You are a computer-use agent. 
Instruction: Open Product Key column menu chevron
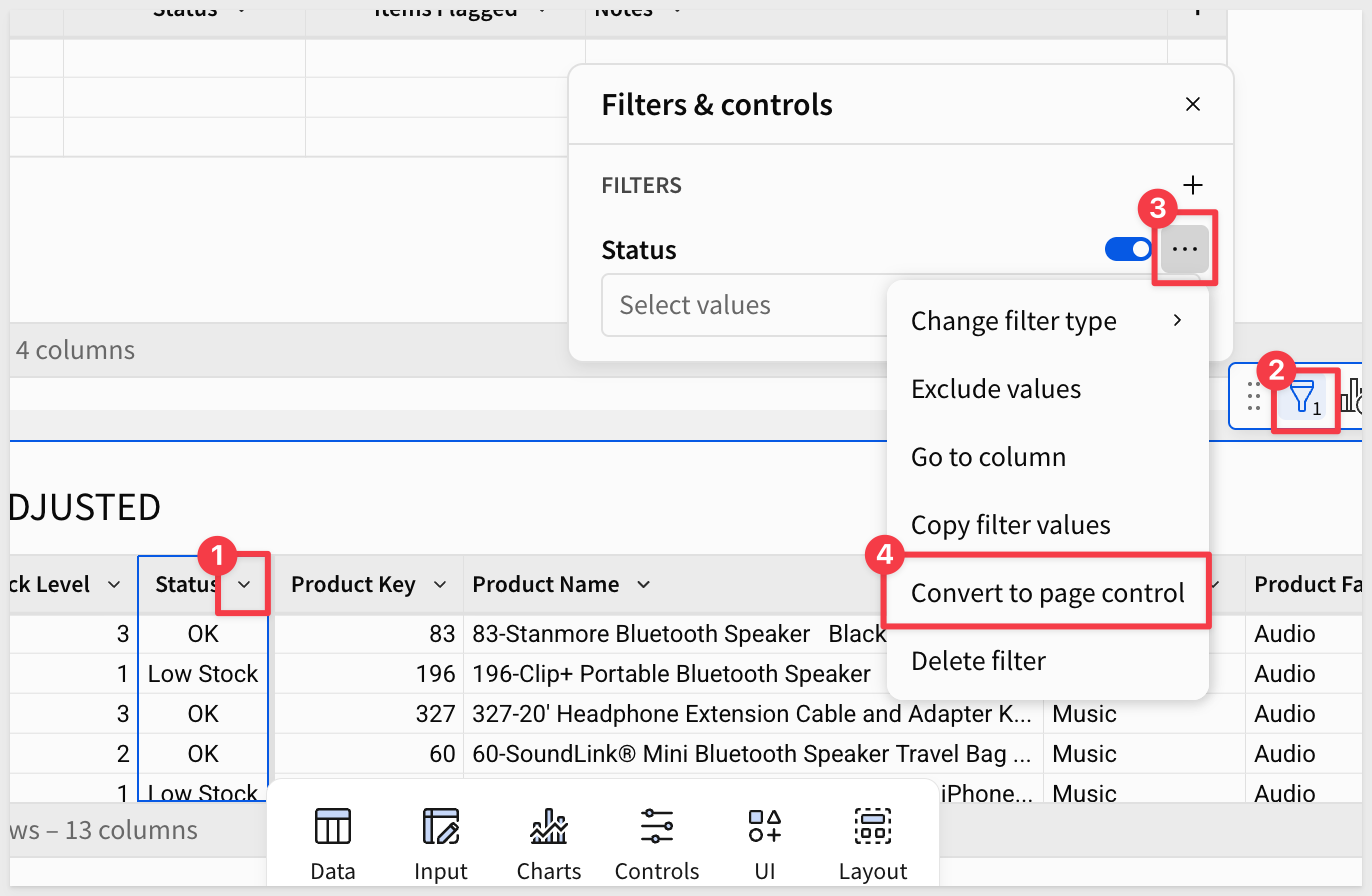click(x=440, y=585)
